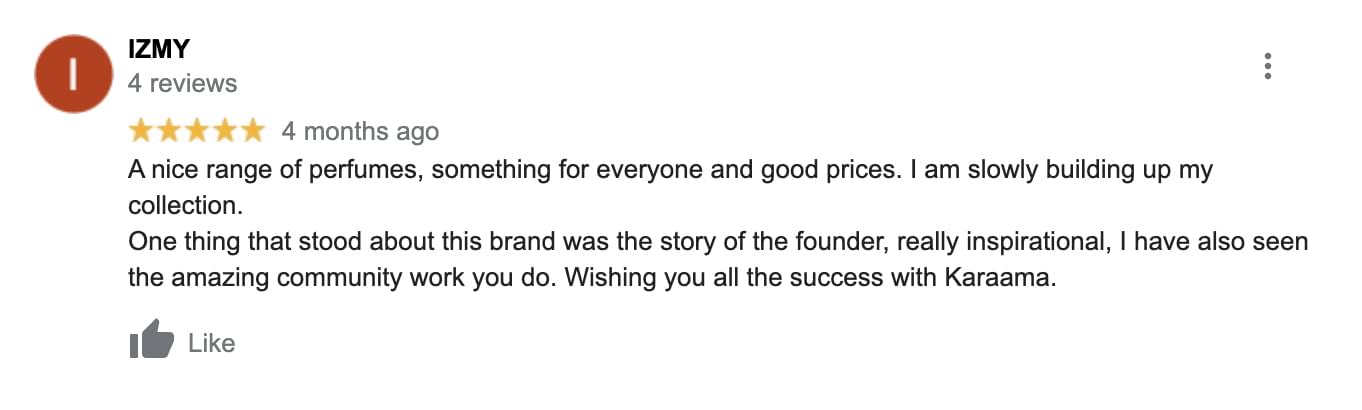Click the line starting 'One thing that stood'
Image resolution: width=1362 pixels, height=410 pixels.
[718, 242]
